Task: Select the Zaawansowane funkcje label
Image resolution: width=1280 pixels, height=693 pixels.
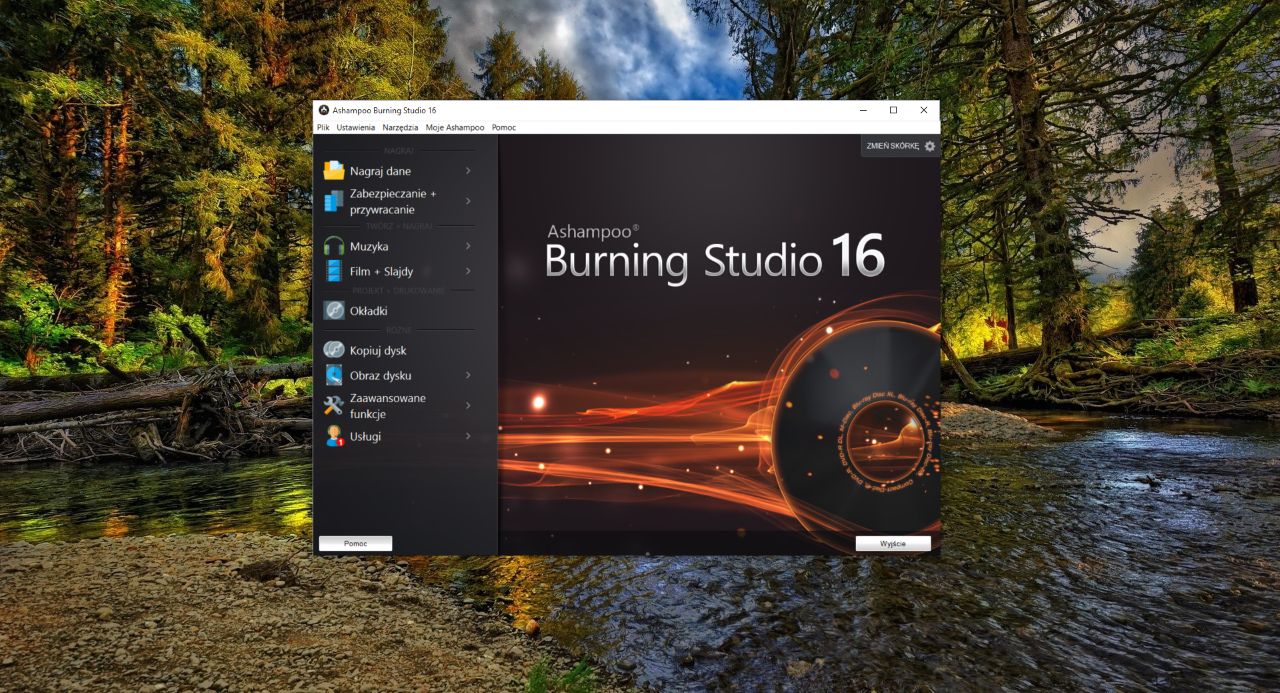Action: coord(388,405)
